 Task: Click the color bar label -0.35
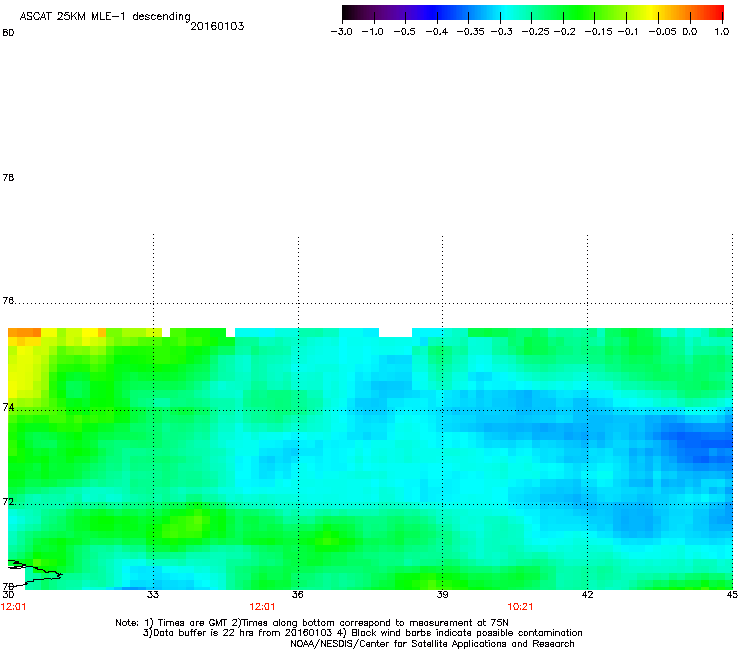pos(470,32)
